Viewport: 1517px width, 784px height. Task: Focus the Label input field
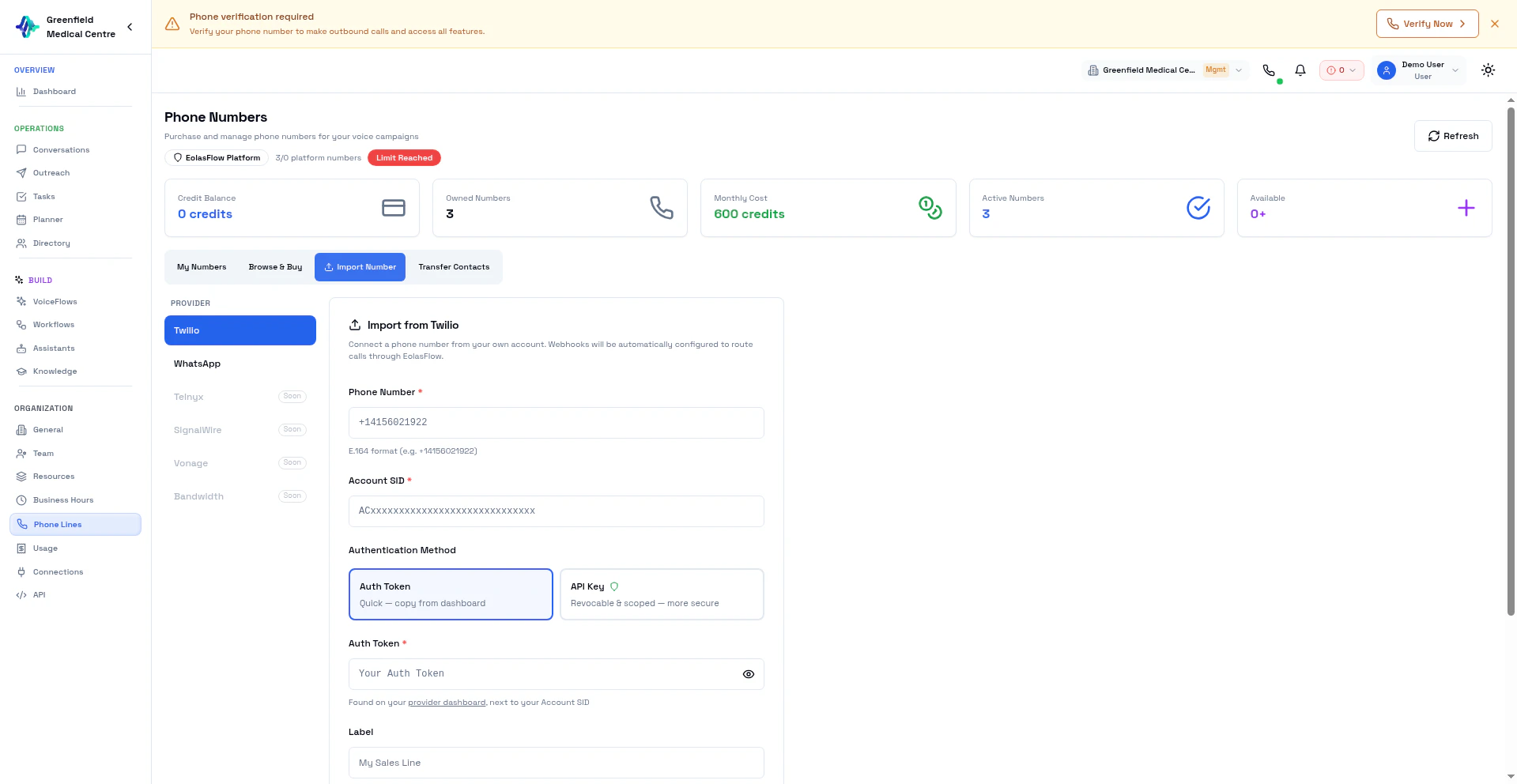point(556,763)
